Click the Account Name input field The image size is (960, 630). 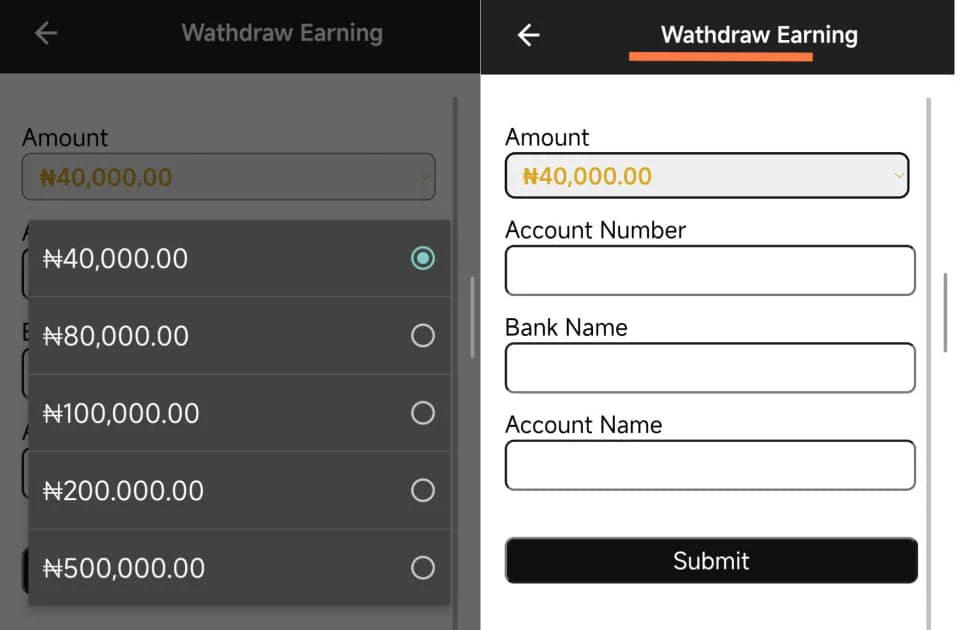click(x=710, y=465)
